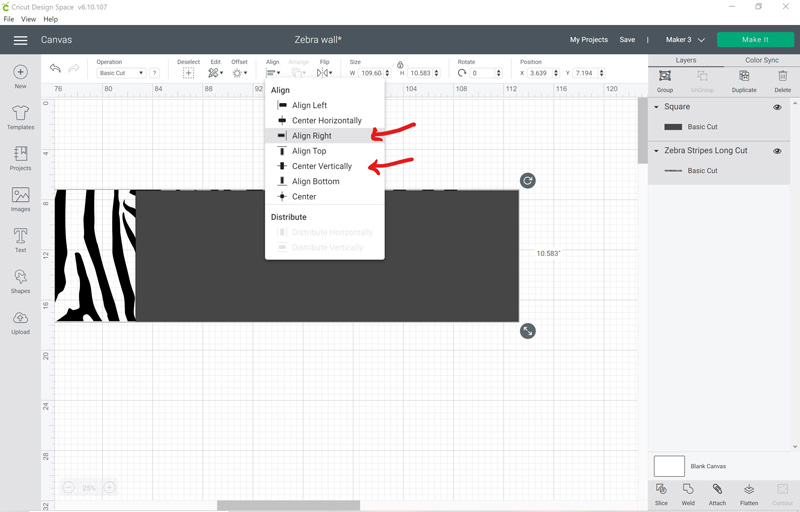Open the Offset tool
The width and height of the screenshot is (800, 512).
[x=239, y=73]
